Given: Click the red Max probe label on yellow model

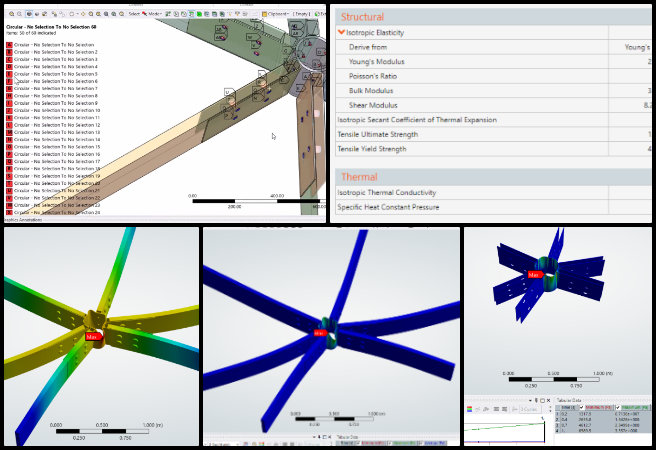Looking at the screenshot, I should (93, 337).
